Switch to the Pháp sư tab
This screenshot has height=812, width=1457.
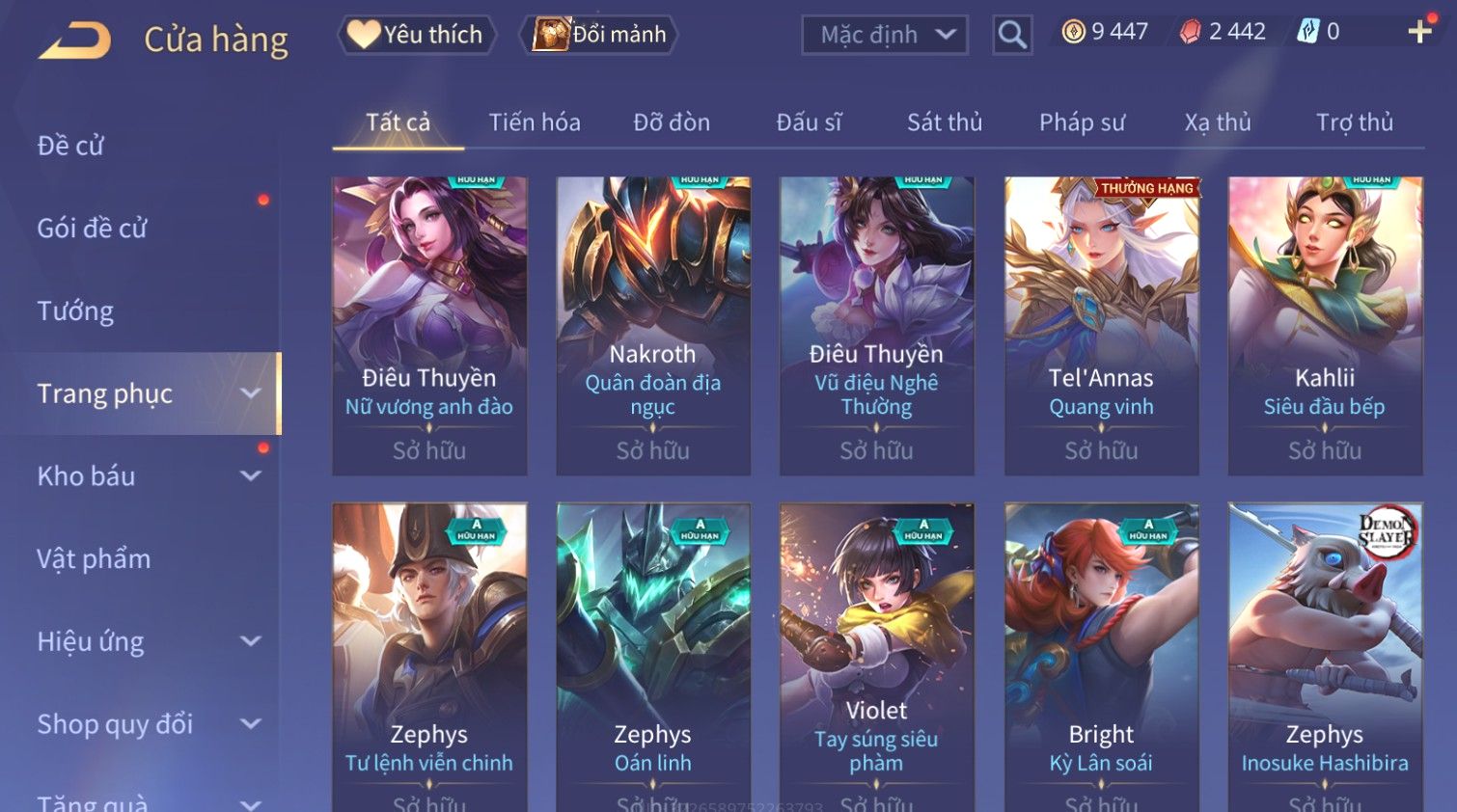pyautogui.click(x=1082, y=122)
